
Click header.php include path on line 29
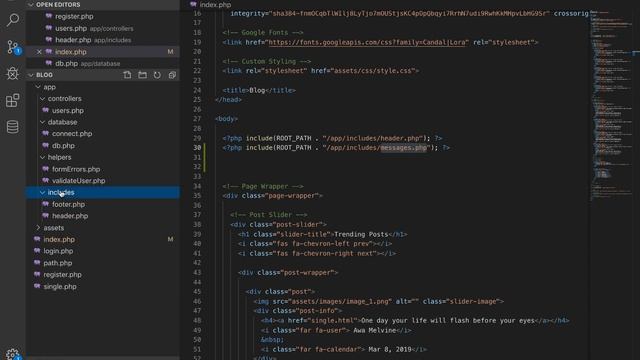pos(373,138)
